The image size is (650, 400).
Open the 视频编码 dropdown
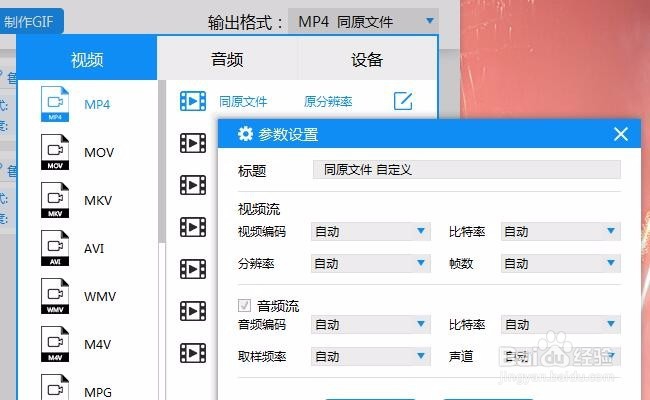[x=371, y=231]
